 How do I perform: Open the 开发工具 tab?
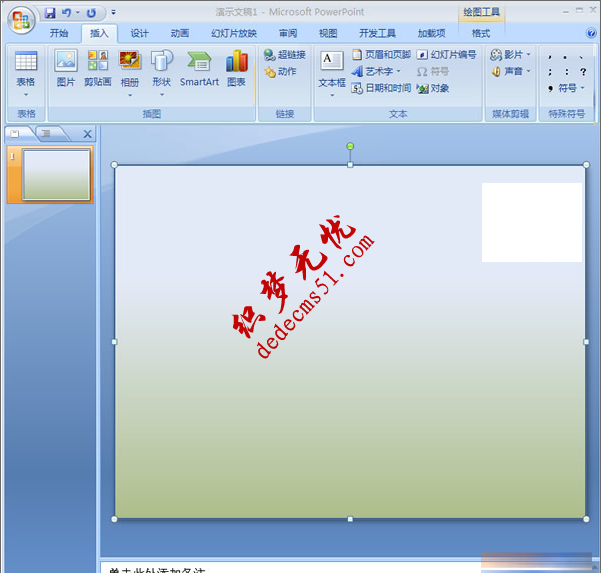click(377, 33)
